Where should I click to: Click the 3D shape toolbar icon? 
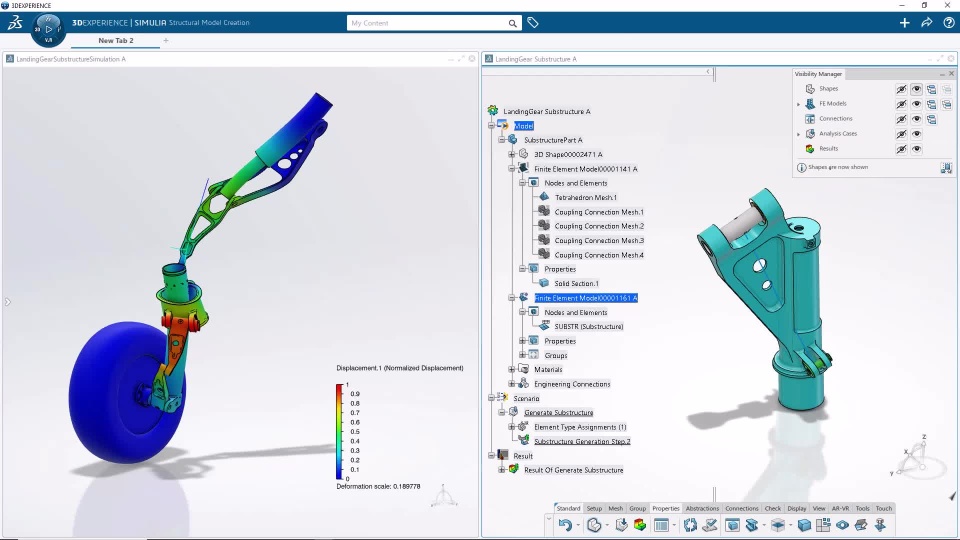click(x=594, y=525)
